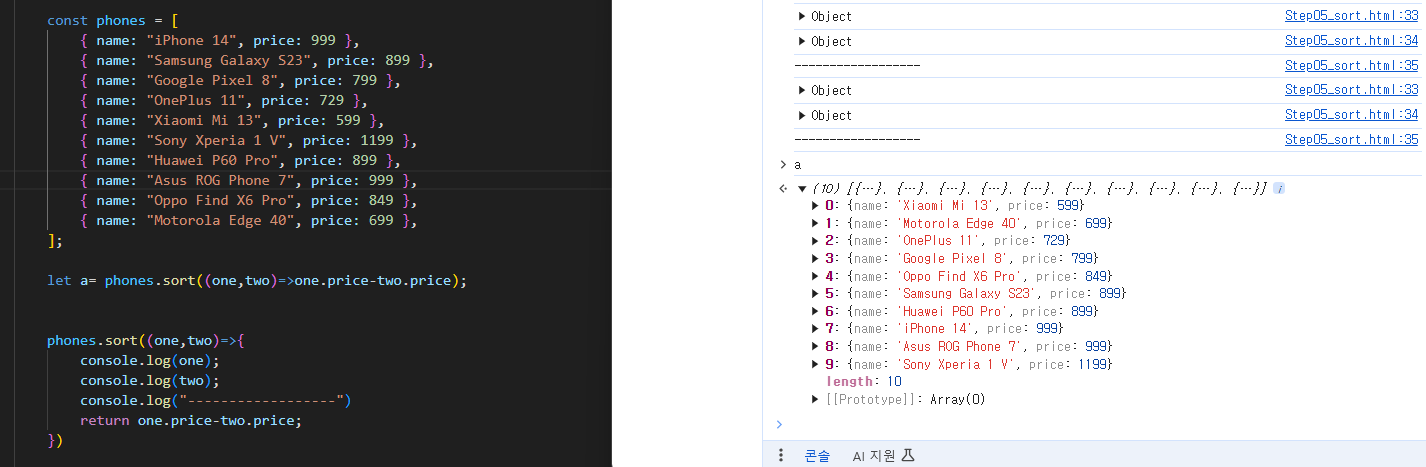Expand item 5 Samsung Galaxy S23
Screen dimensions: 1426x467
(x=817, y=293)
